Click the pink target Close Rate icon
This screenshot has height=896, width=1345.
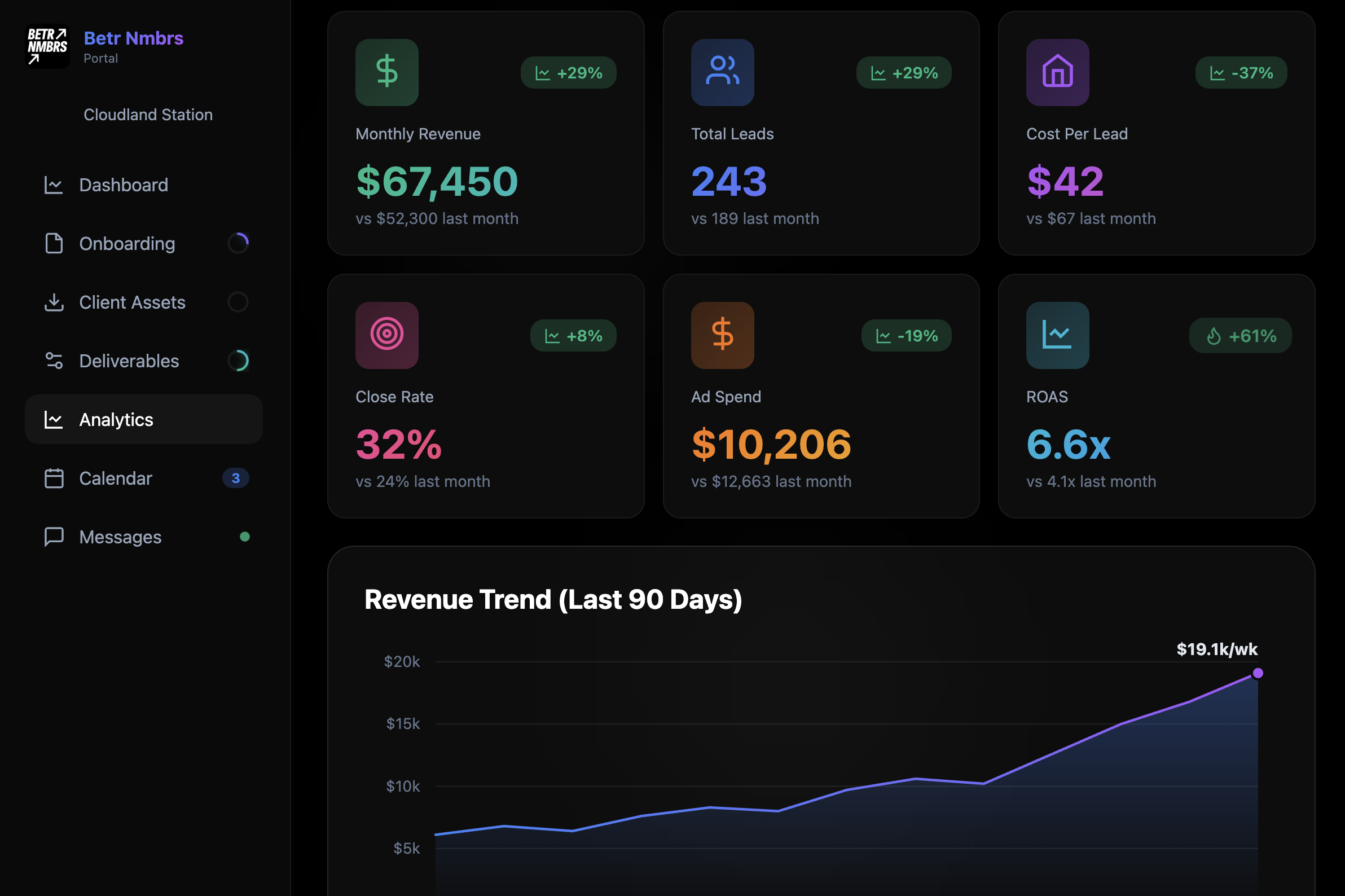point(387,335)
